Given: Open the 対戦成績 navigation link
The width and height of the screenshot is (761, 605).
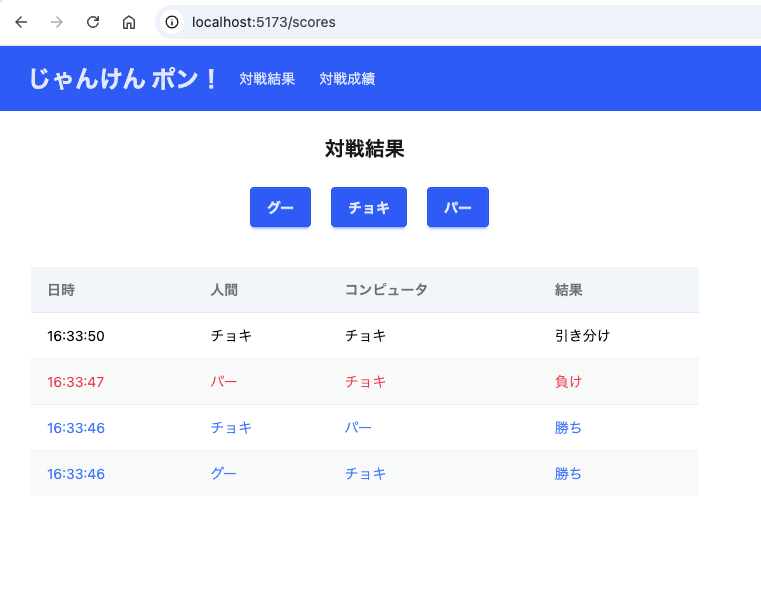Looking at the screenshot, I should pyautogui.click(x=347, y=79).
